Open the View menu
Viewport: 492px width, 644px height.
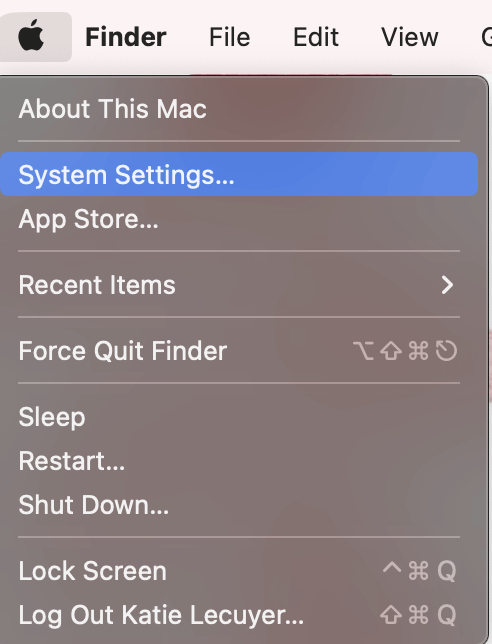point(409,37)
